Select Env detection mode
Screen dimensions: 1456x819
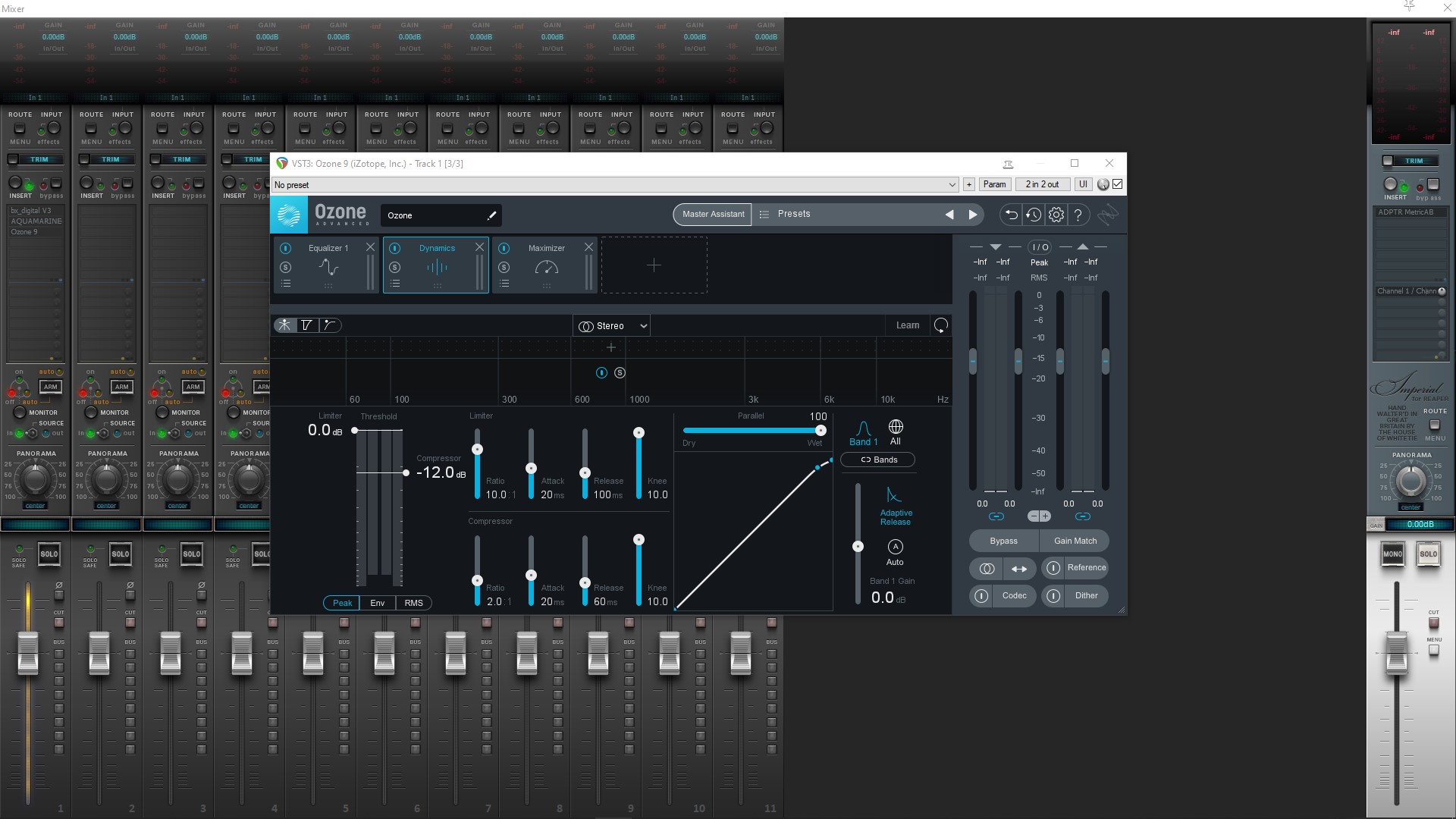(377, 603)
